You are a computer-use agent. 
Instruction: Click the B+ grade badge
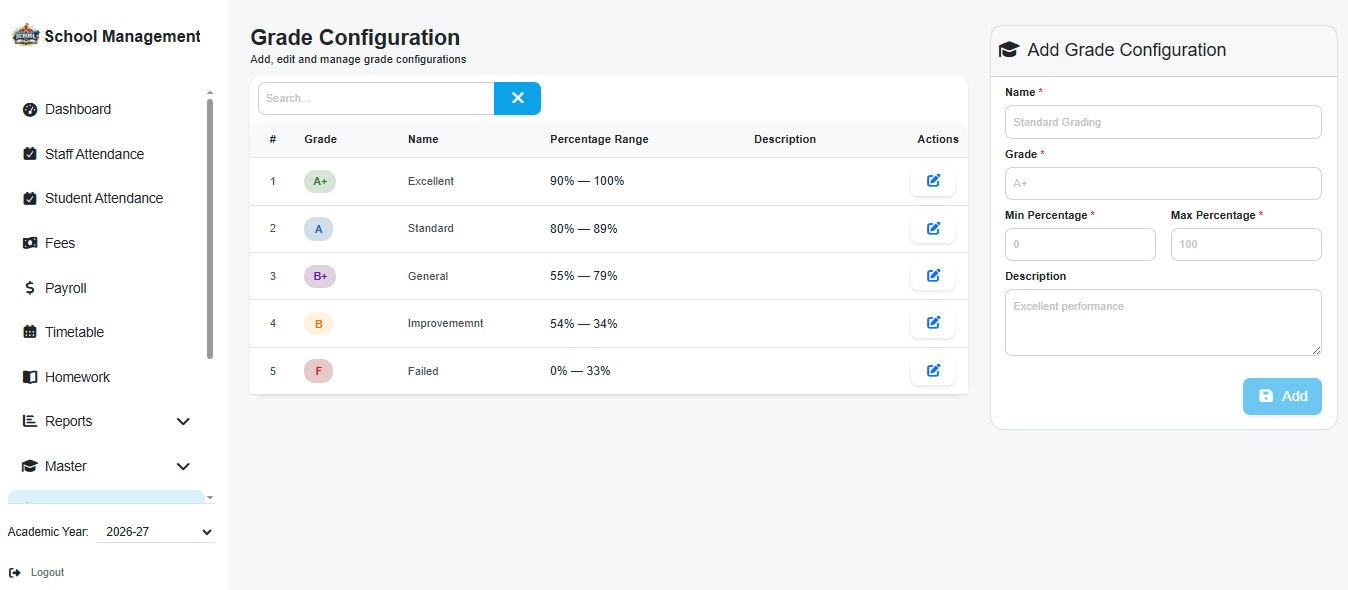[320, 276]
